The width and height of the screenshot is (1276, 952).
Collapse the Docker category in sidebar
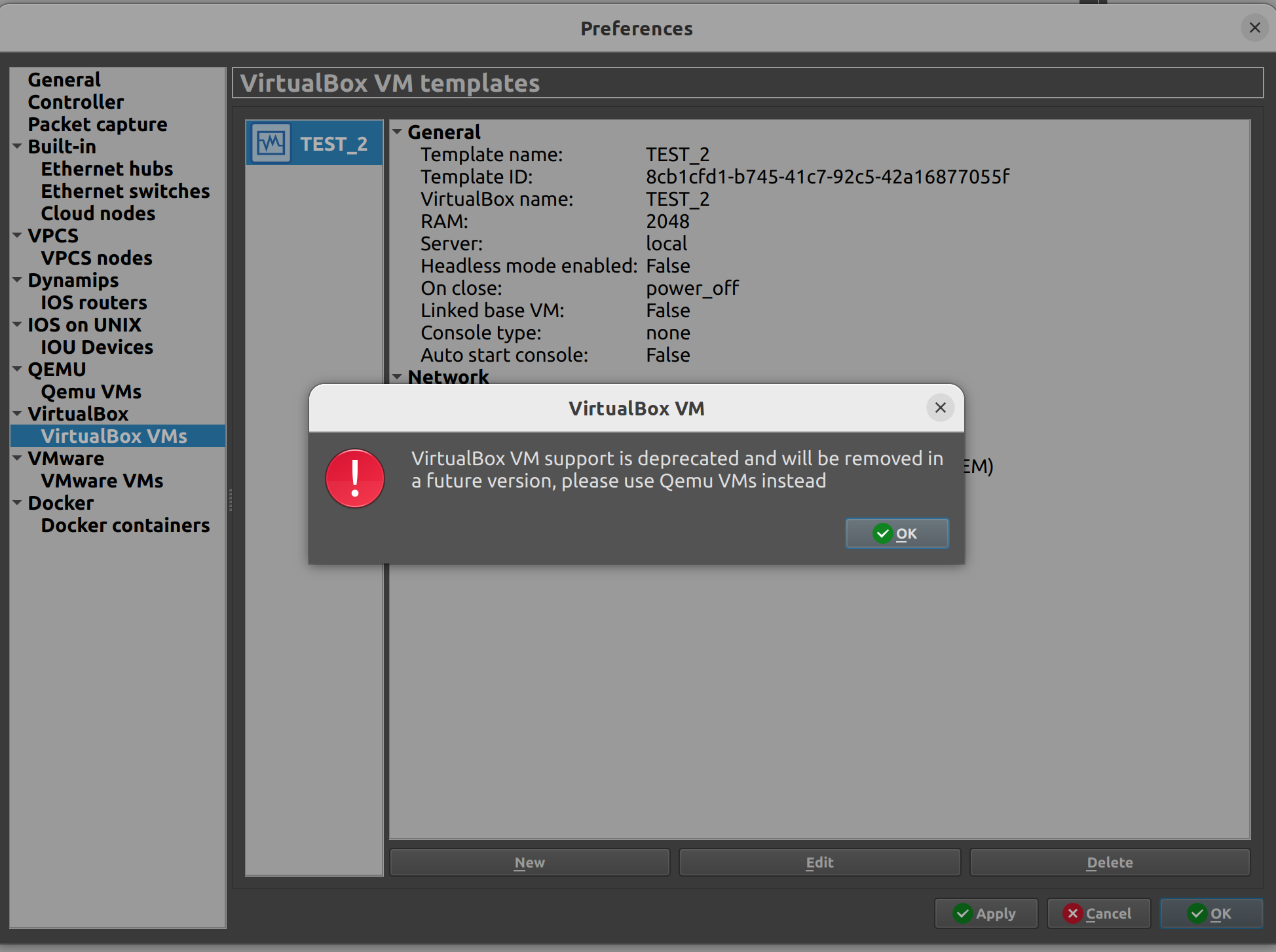[16, 503]
